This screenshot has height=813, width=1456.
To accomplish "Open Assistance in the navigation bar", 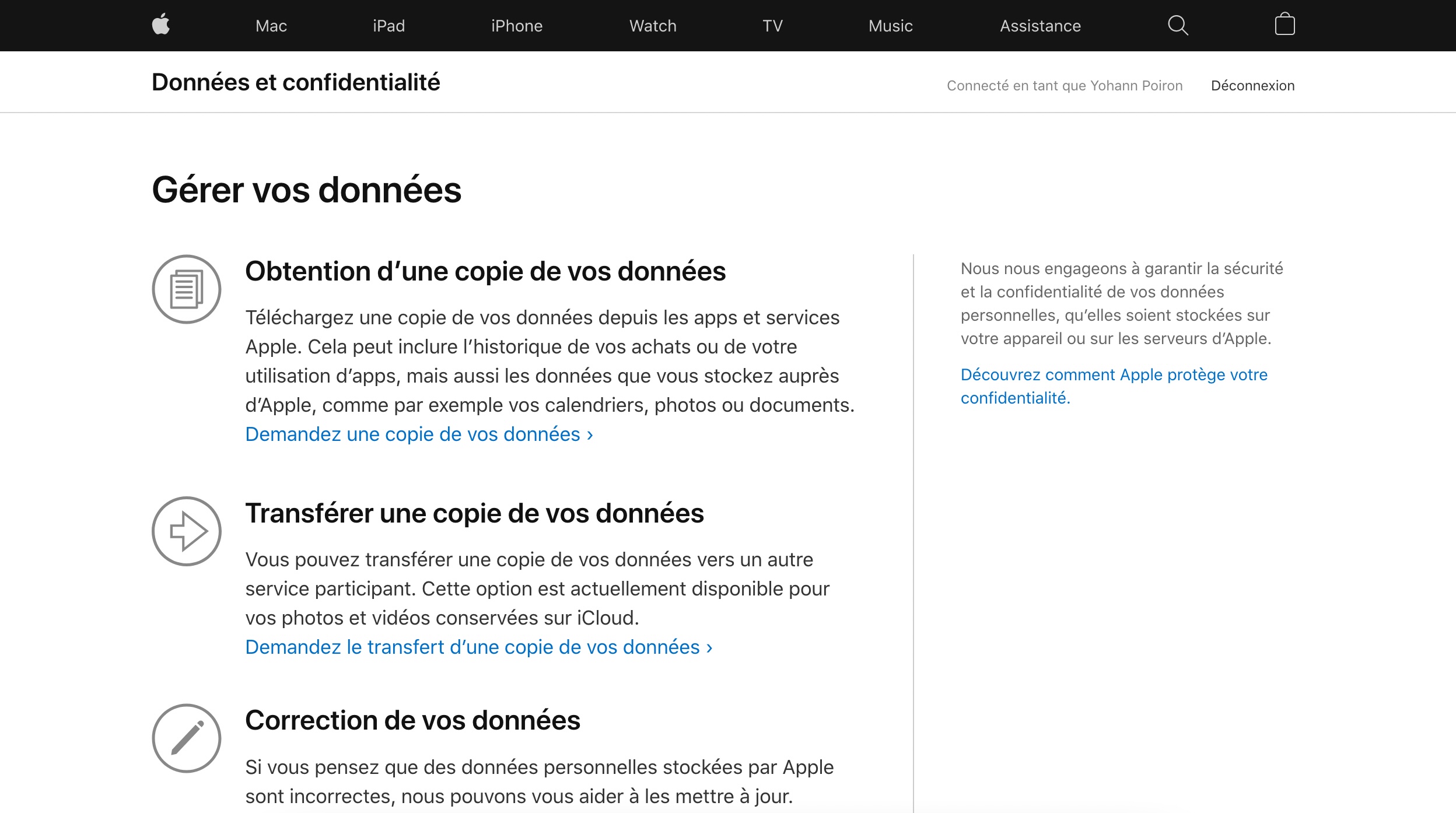I will coord(1040,26).
